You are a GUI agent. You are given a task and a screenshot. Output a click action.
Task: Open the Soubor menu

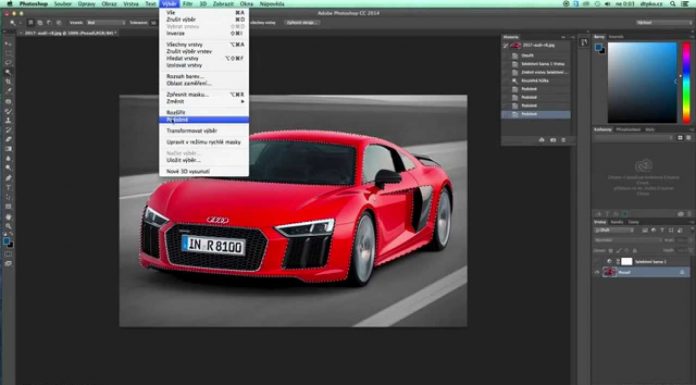coord(63,4)
